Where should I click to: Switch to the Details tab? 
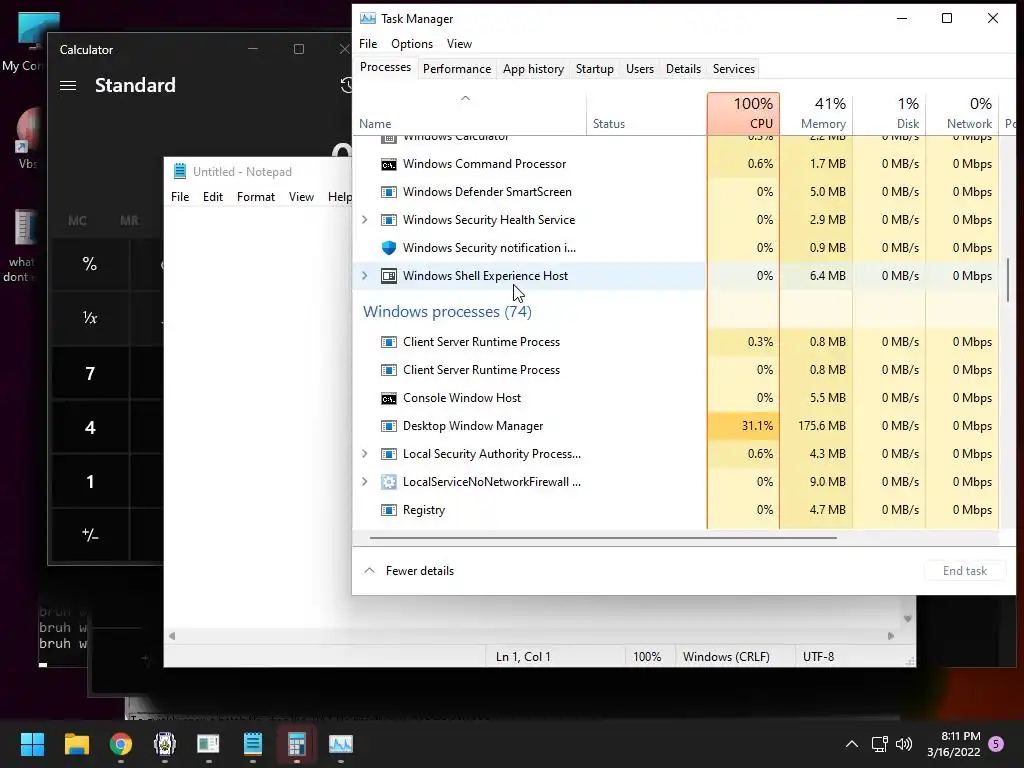point(683,69)
